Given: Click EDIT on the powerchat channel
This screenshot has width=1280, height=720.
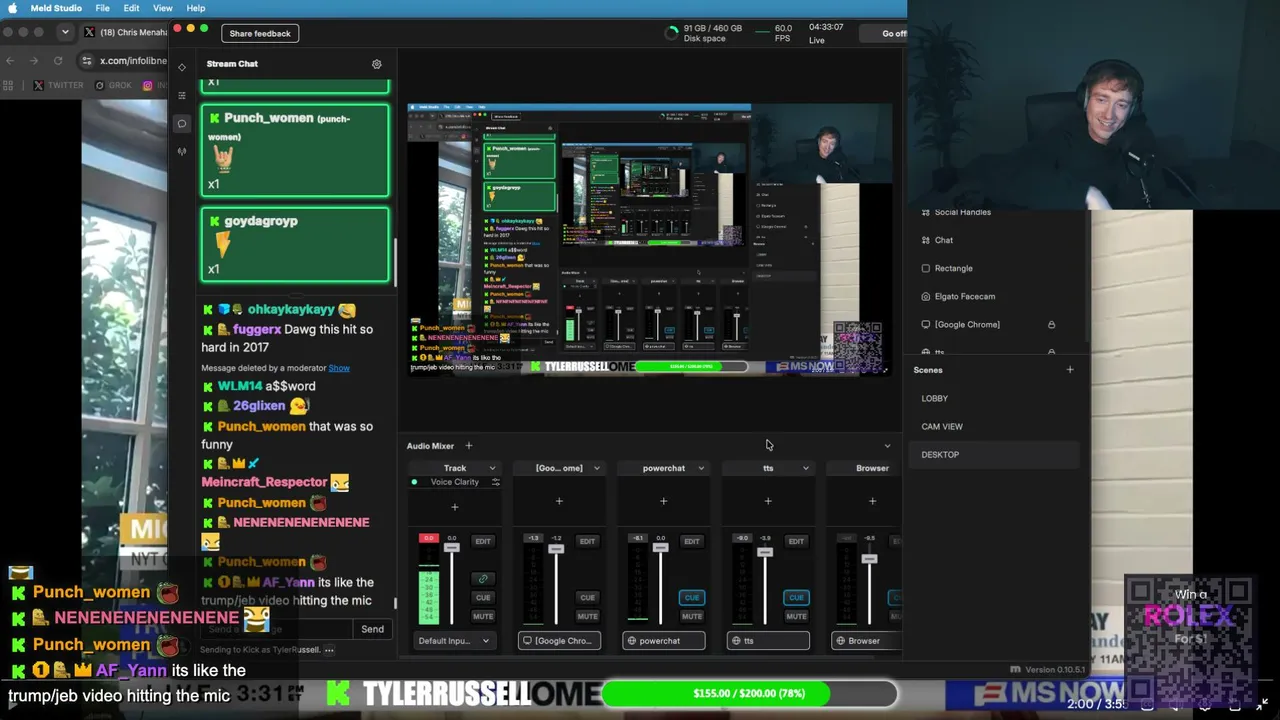Looking at the screenshot, I should pos(691,542).
